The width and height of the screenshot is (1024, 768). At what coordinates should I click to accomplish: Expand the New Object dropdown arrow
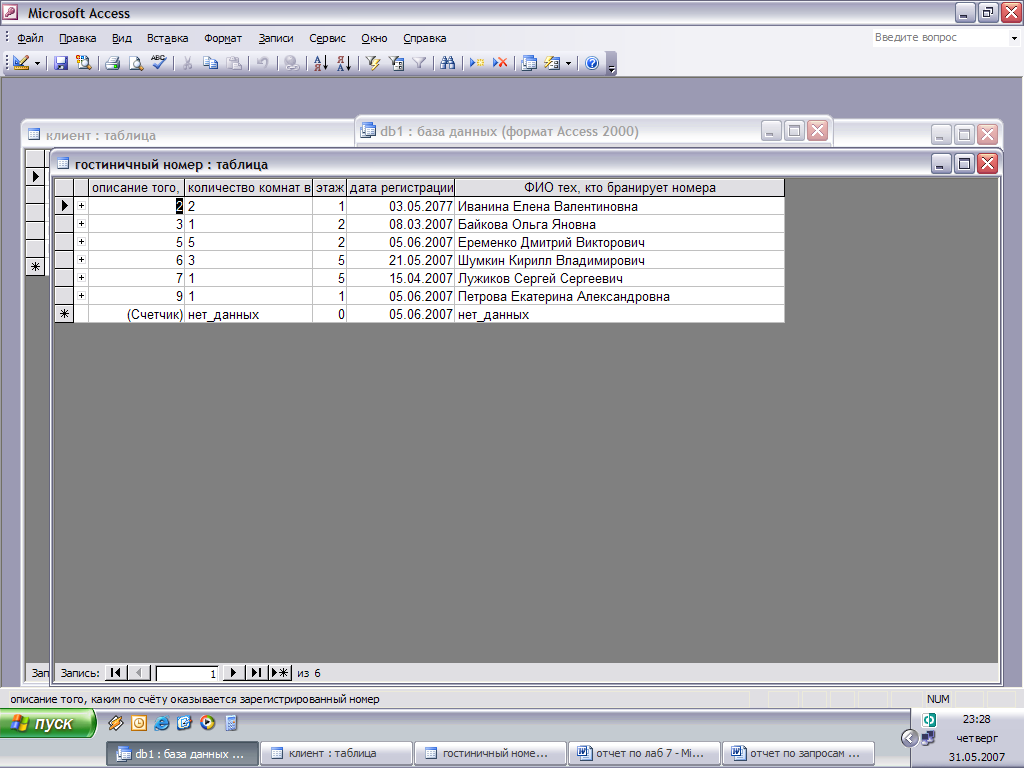[x=568, y=63]
